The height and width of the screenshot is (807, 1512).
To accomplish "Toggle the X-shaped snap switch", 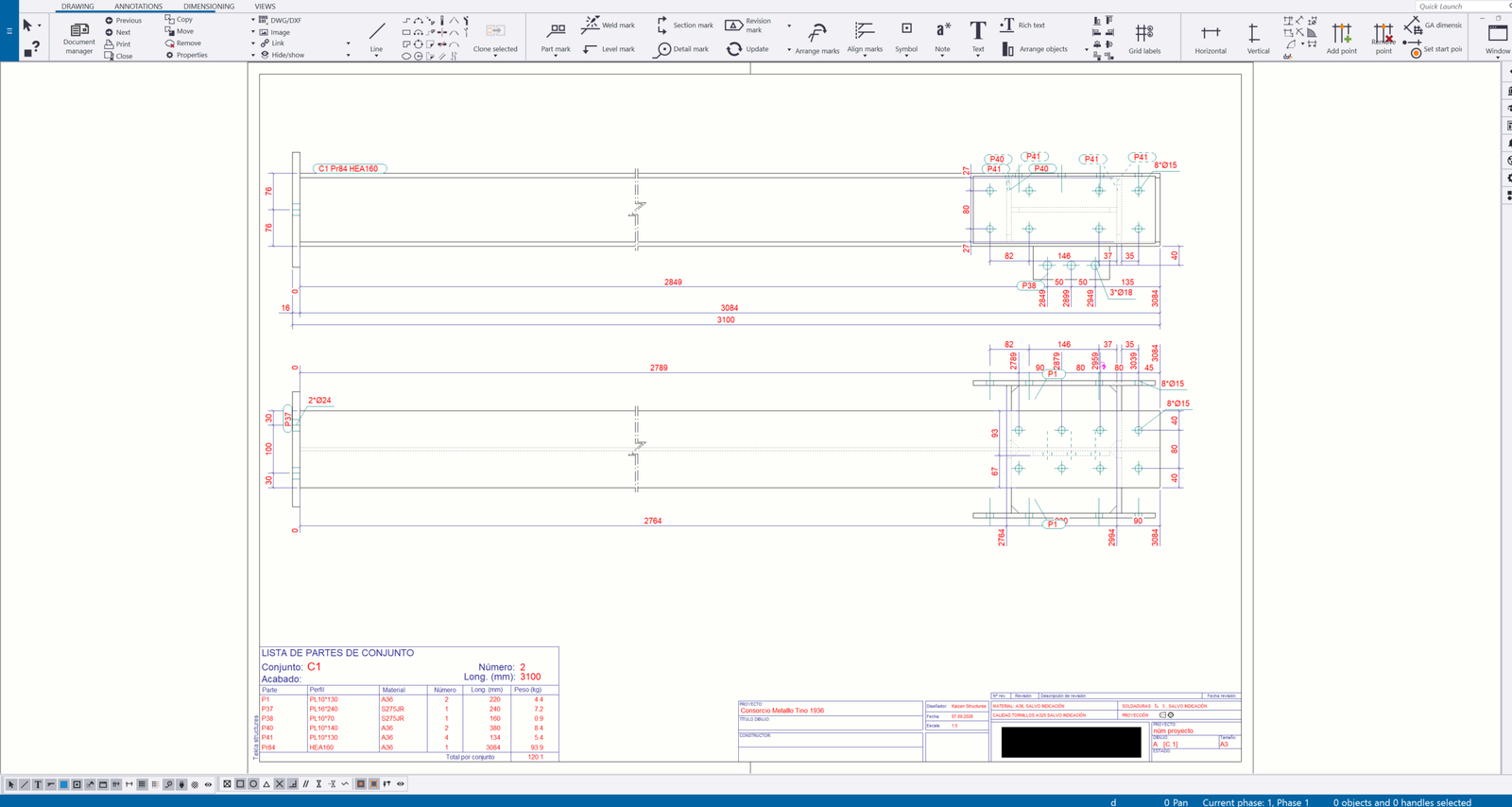I will coord(279,784).
